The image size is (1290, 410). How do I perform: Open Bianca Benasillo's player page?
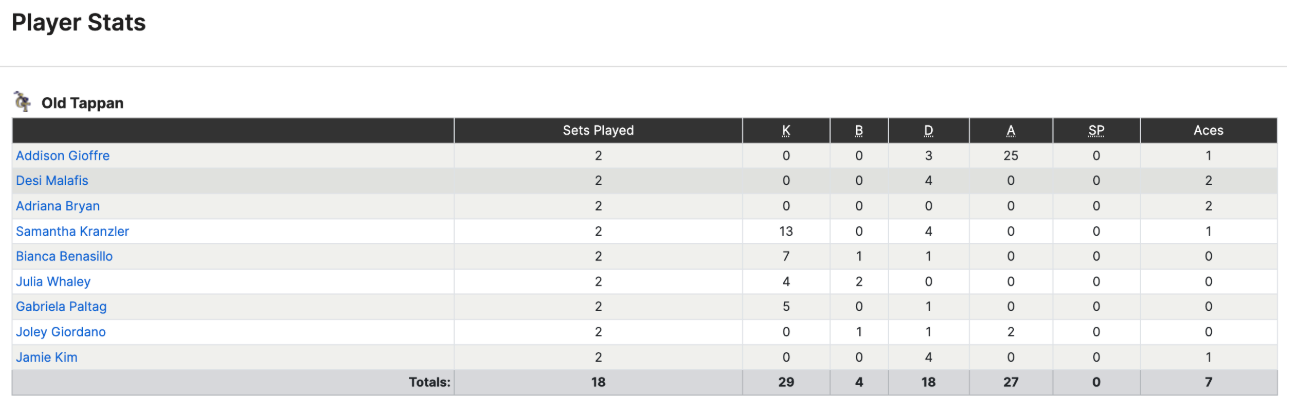click(x=64, y=256)
